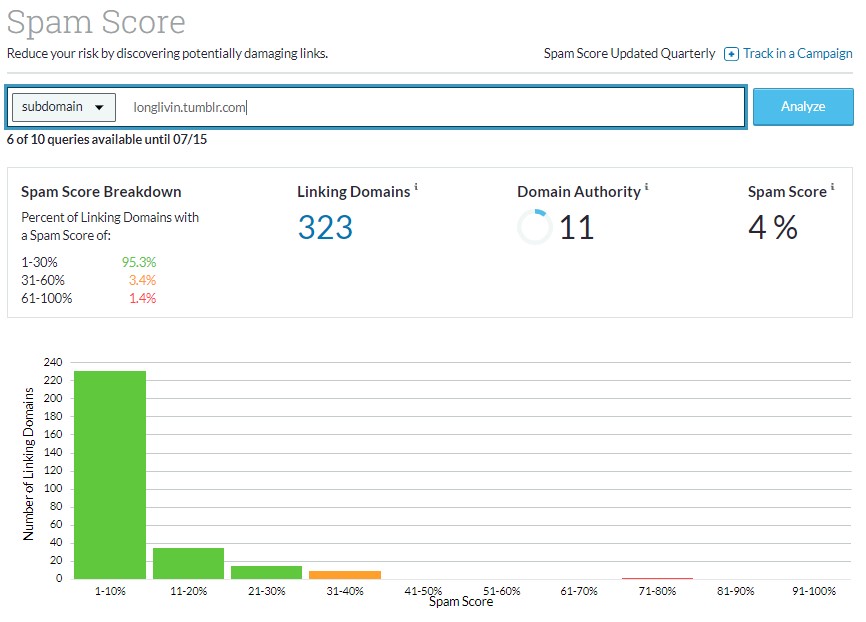Click the 240 y-axis tick label
Image resolution: width=866 pixels, height=622 pixels.
coord(53,362)
